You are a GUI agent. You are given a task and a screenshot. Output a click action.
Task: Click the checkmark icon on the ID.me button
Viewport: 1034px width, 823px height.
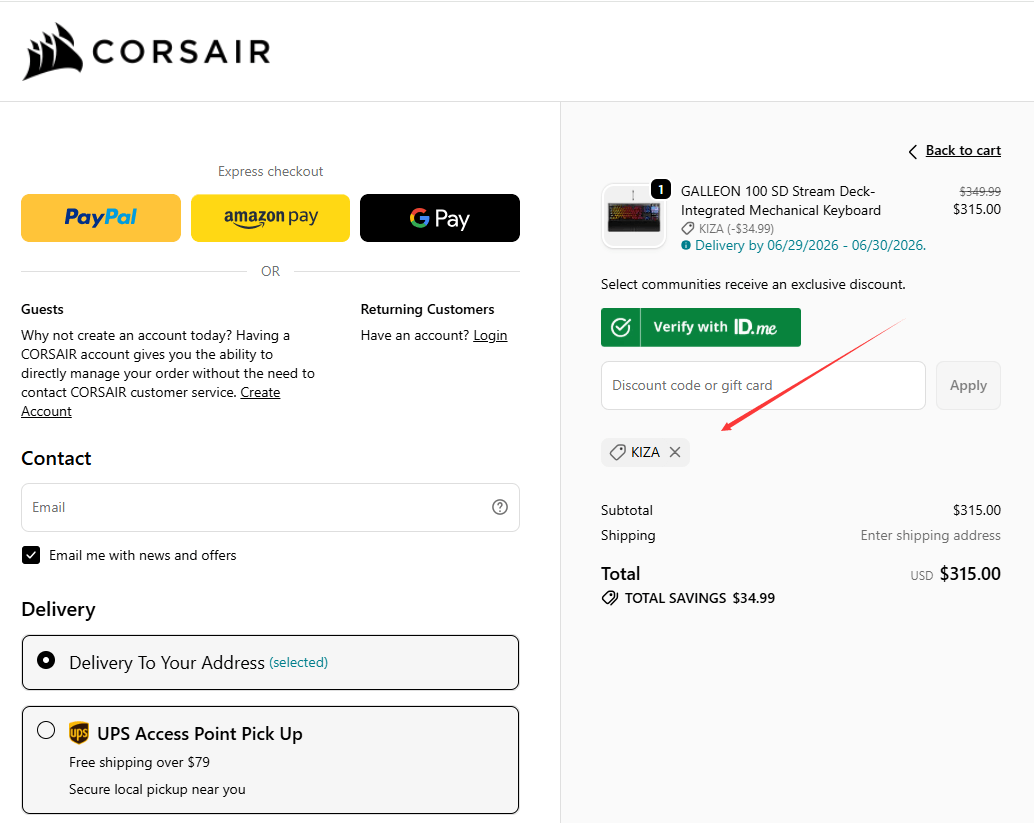tap(621, 327)
